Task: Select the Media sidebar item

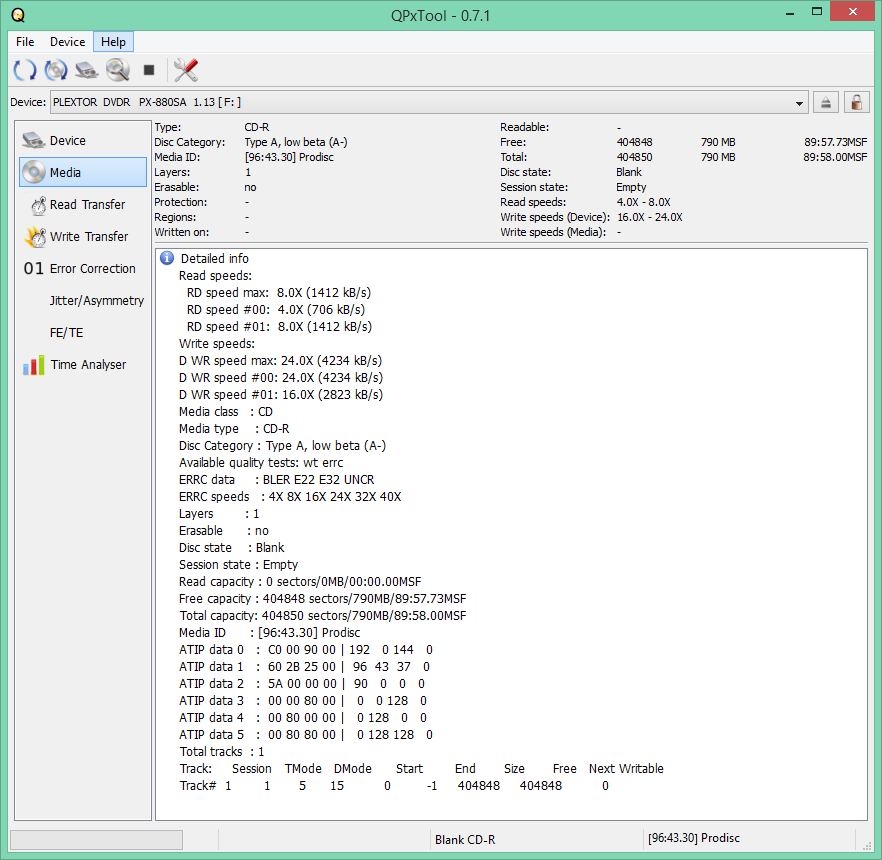Action: click(83, 172)
